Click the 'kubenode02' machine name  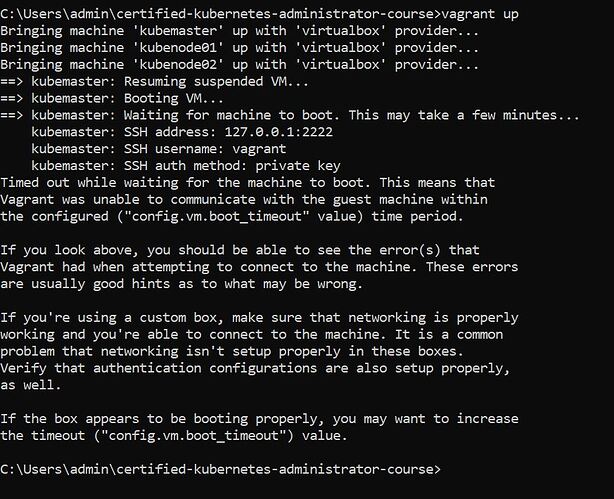175,63
